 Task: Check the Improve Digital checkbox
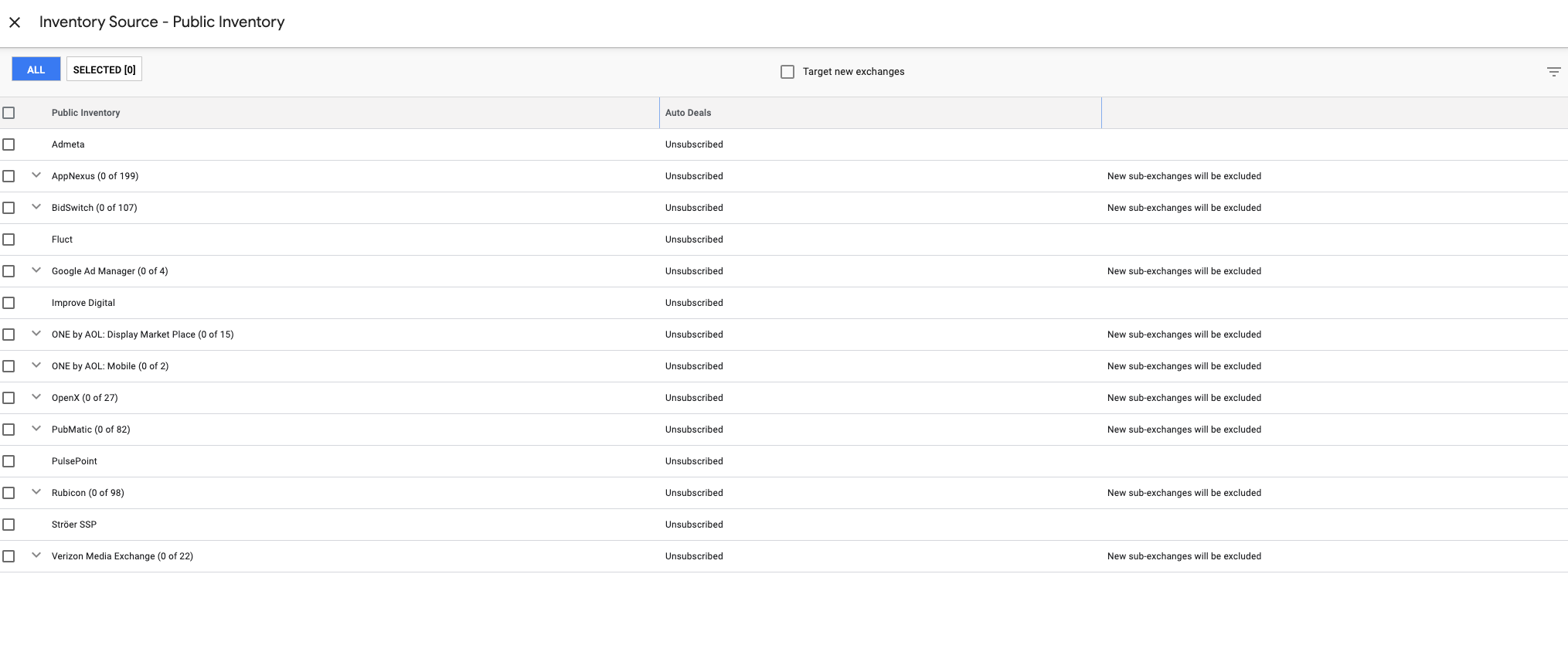9,303
